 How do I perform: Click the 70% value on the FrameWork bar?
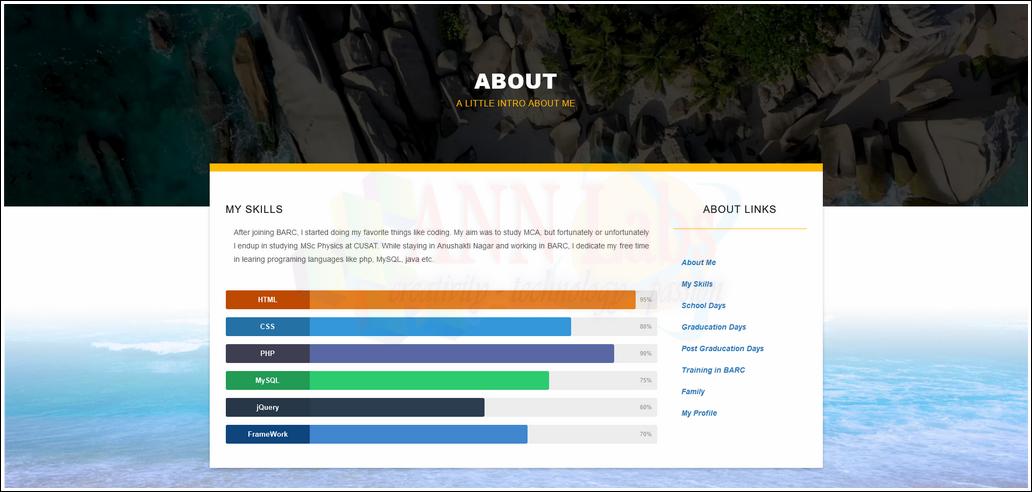tap(645, 435)
